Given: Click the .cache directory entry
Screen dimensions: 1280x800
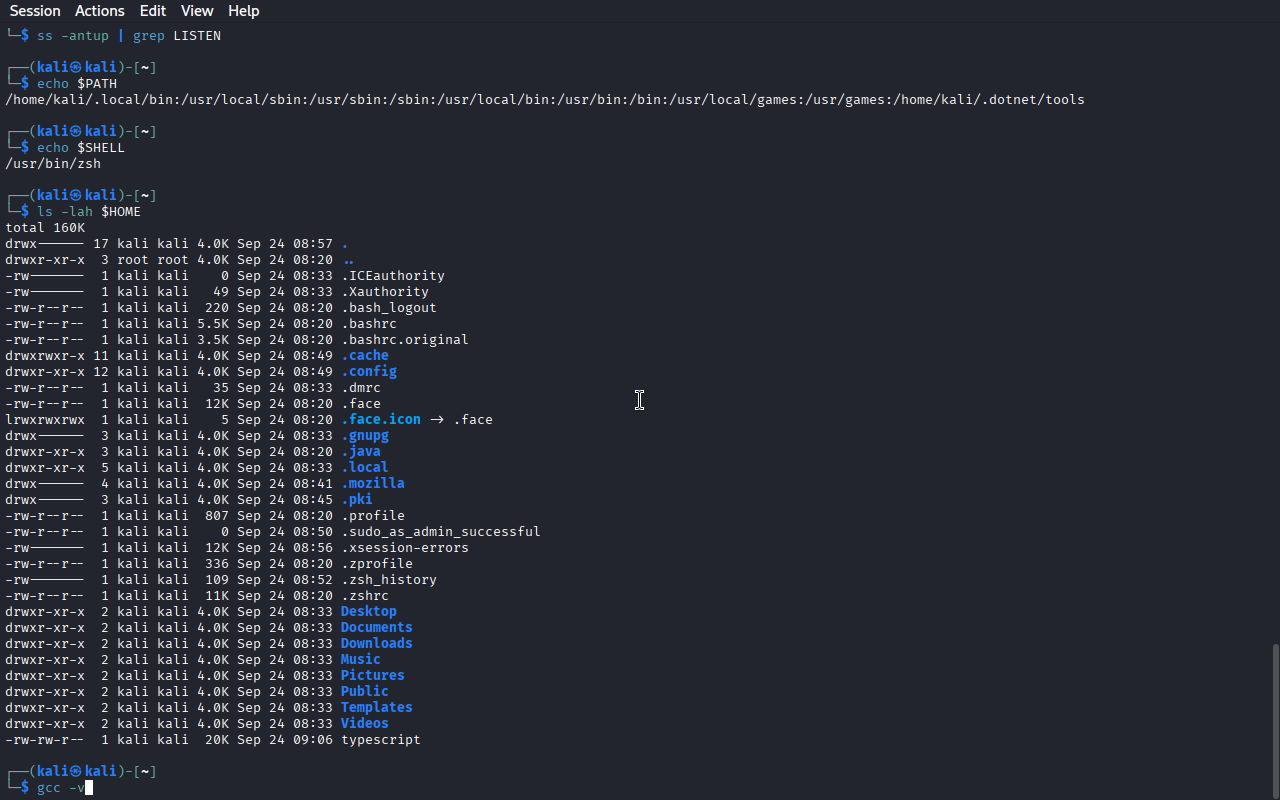Looking at the screenshot, I should tap(364, 356).
